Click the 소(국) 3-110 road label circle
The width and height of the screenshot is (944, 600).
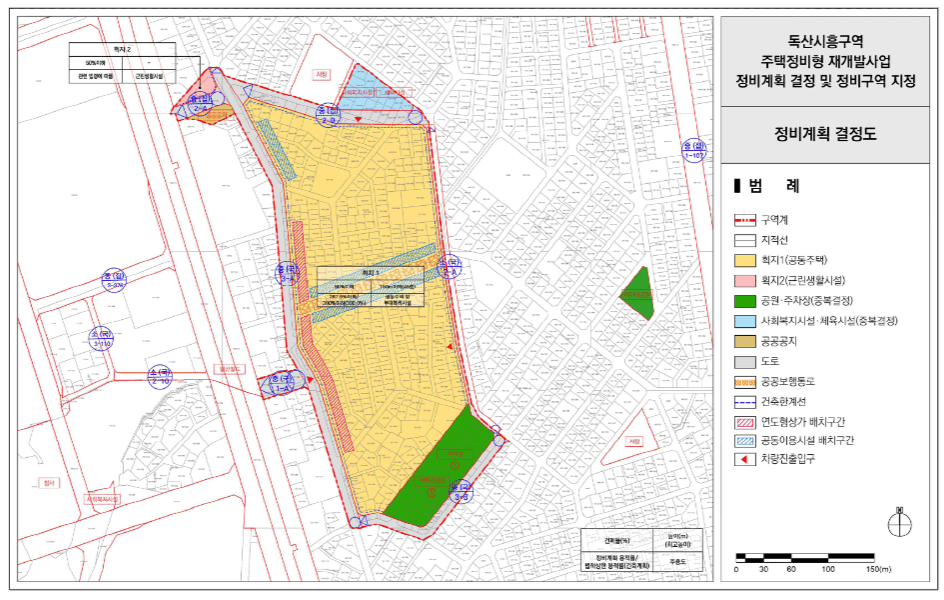(101, 339)
